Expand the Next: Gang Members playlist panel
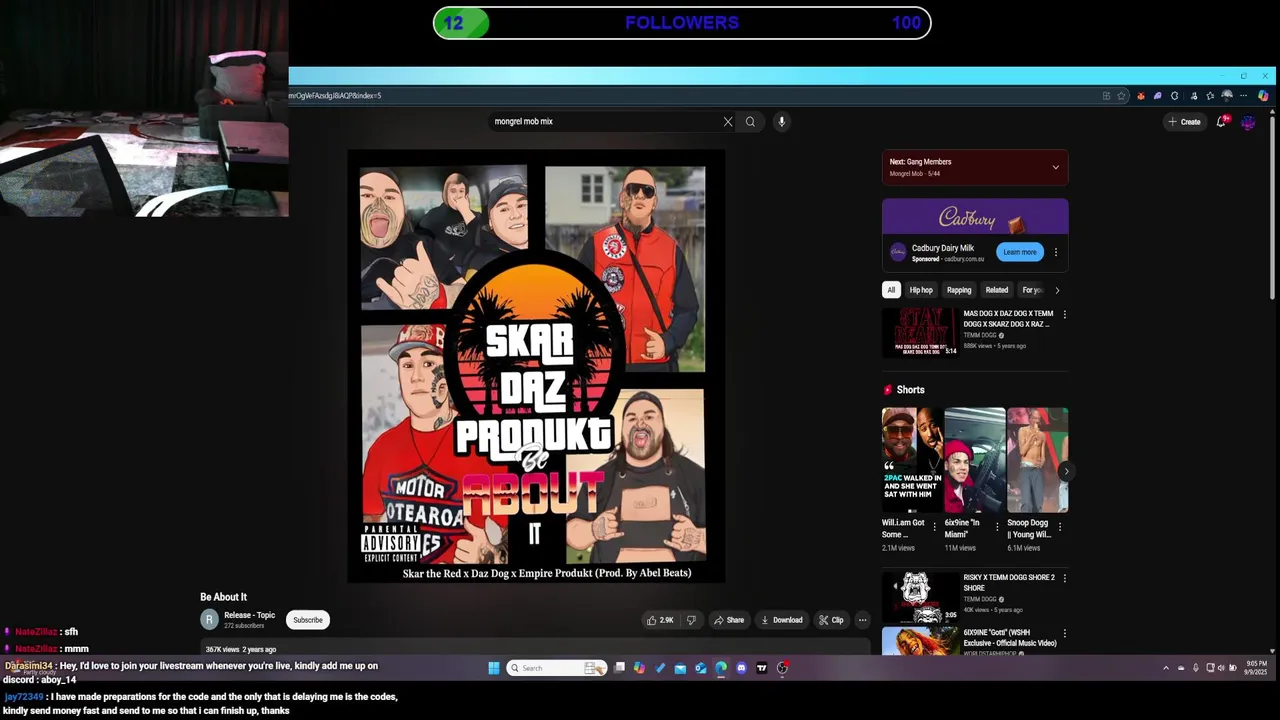The height and width of the screenshot is (720, 1280). 1055,167
